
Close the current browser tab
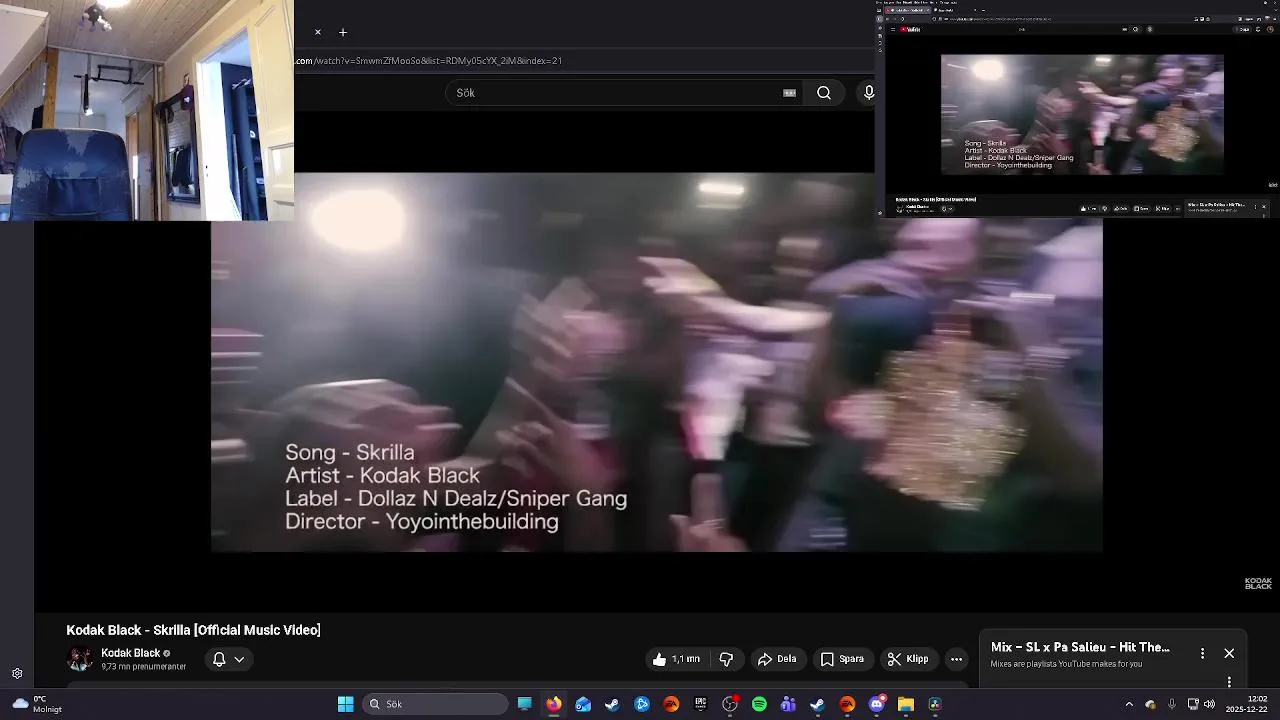coord(318,32)
